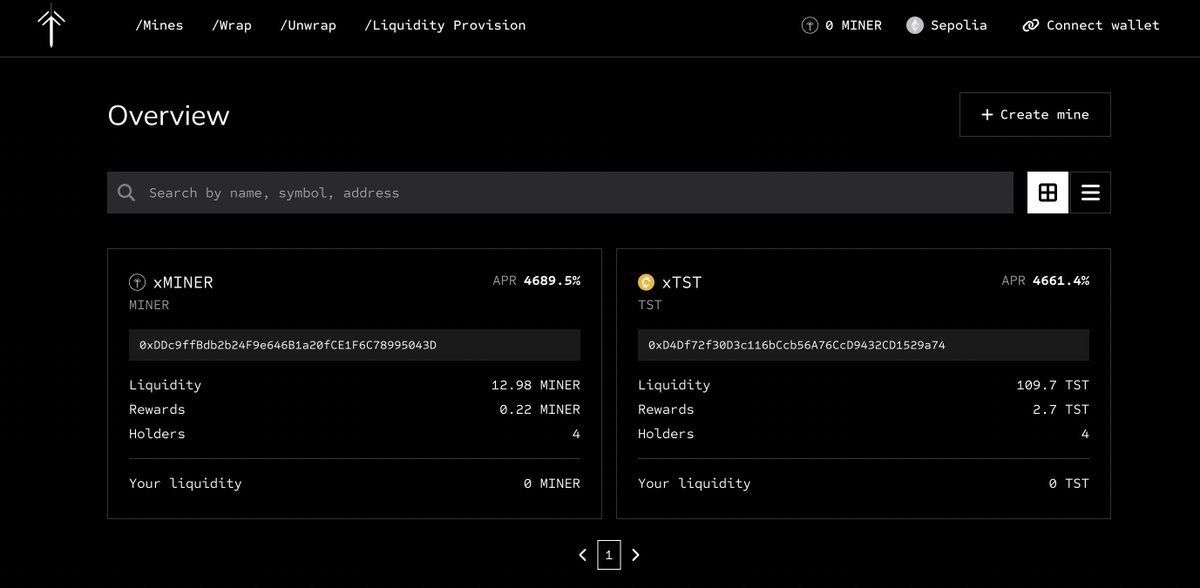Click the xTST gold coin icon
The image size is (1200, 588).
coord(646,282)
